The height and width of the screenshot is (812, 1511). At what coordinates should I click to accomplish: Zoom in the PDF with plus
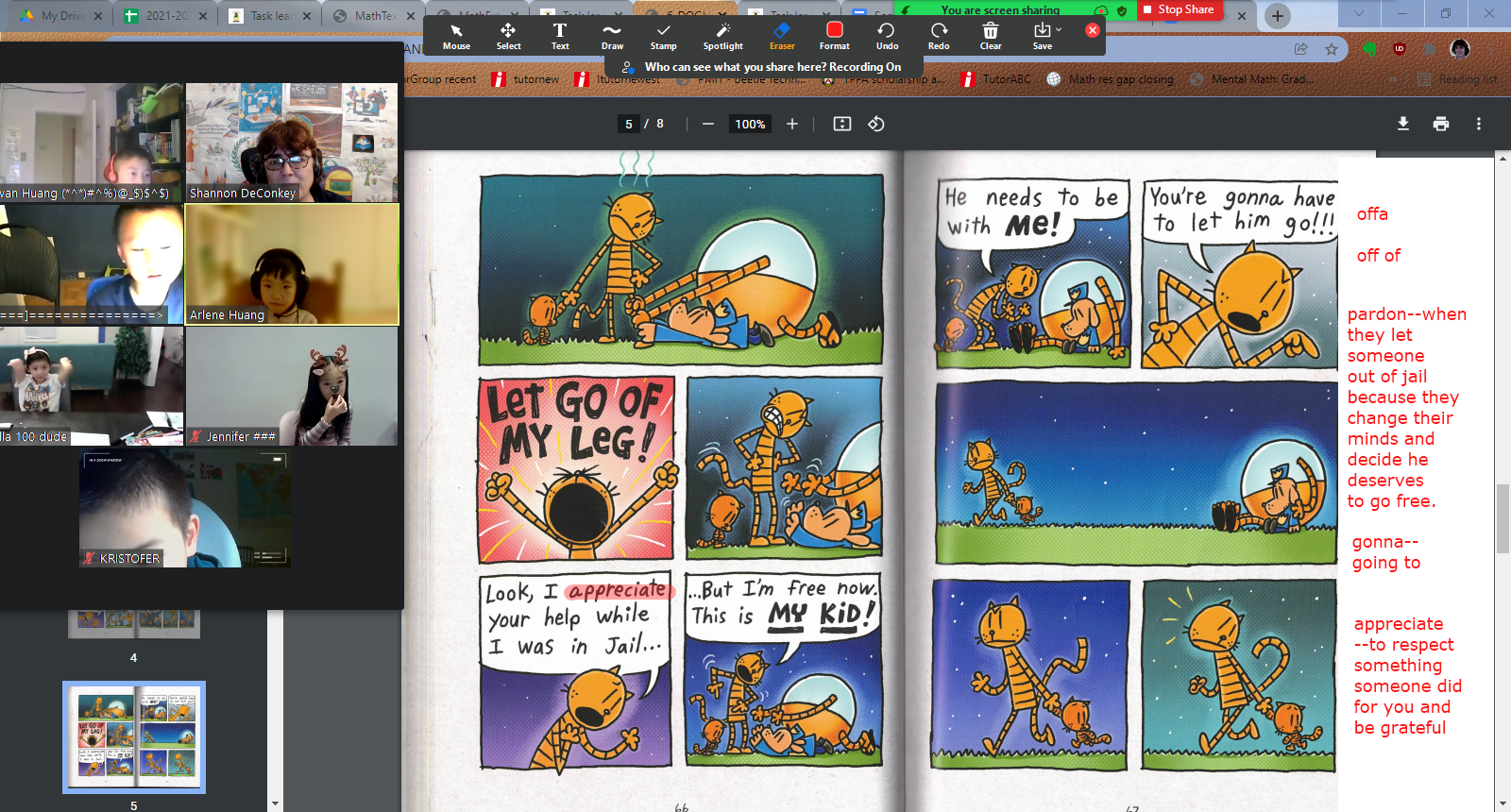coord(792,124)
